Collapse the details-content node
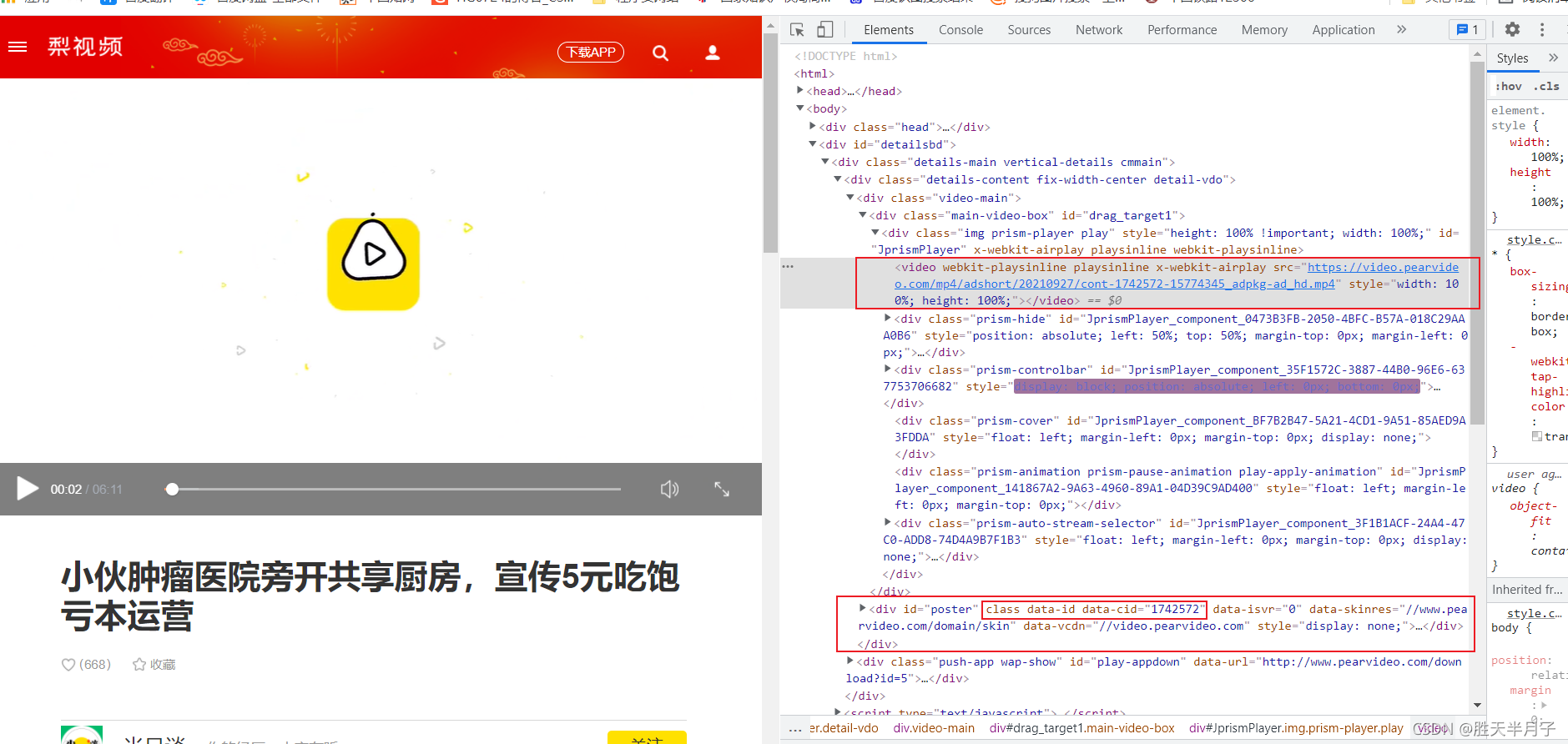 pyautogui.click(x=838, y=179)
